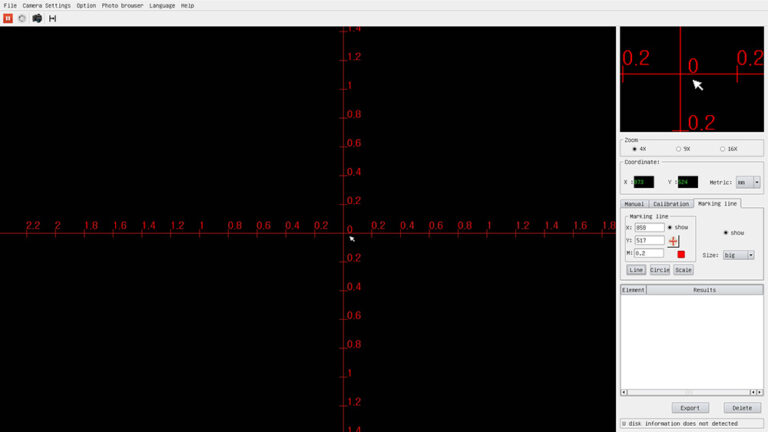Click the red pause icon in toolbar

[7, 18]
